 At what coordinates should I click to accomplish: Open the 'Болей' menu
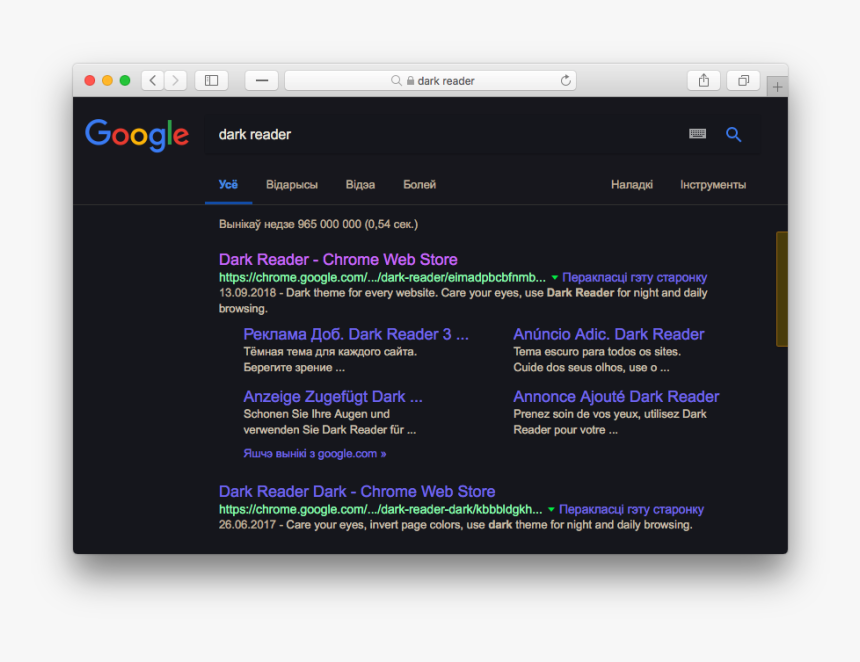(420, 185)
